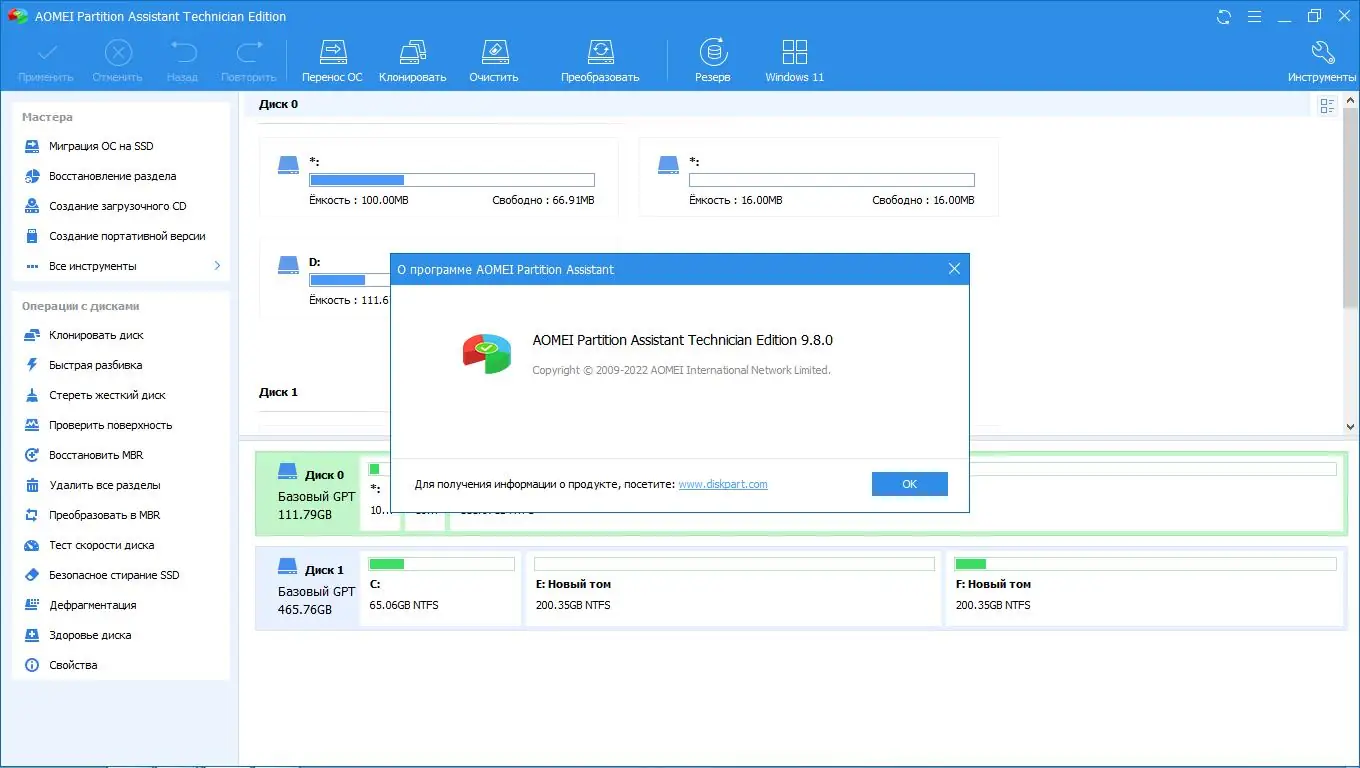Click the D: partition card
Image resolution: width=1360 pixels, height=768 pixels.
click(325, 278)
